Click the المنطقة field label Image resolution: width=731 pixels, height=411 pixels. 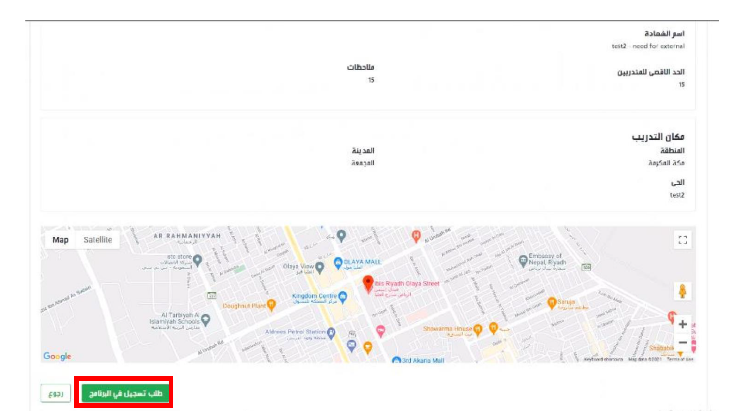pos(672,151)
